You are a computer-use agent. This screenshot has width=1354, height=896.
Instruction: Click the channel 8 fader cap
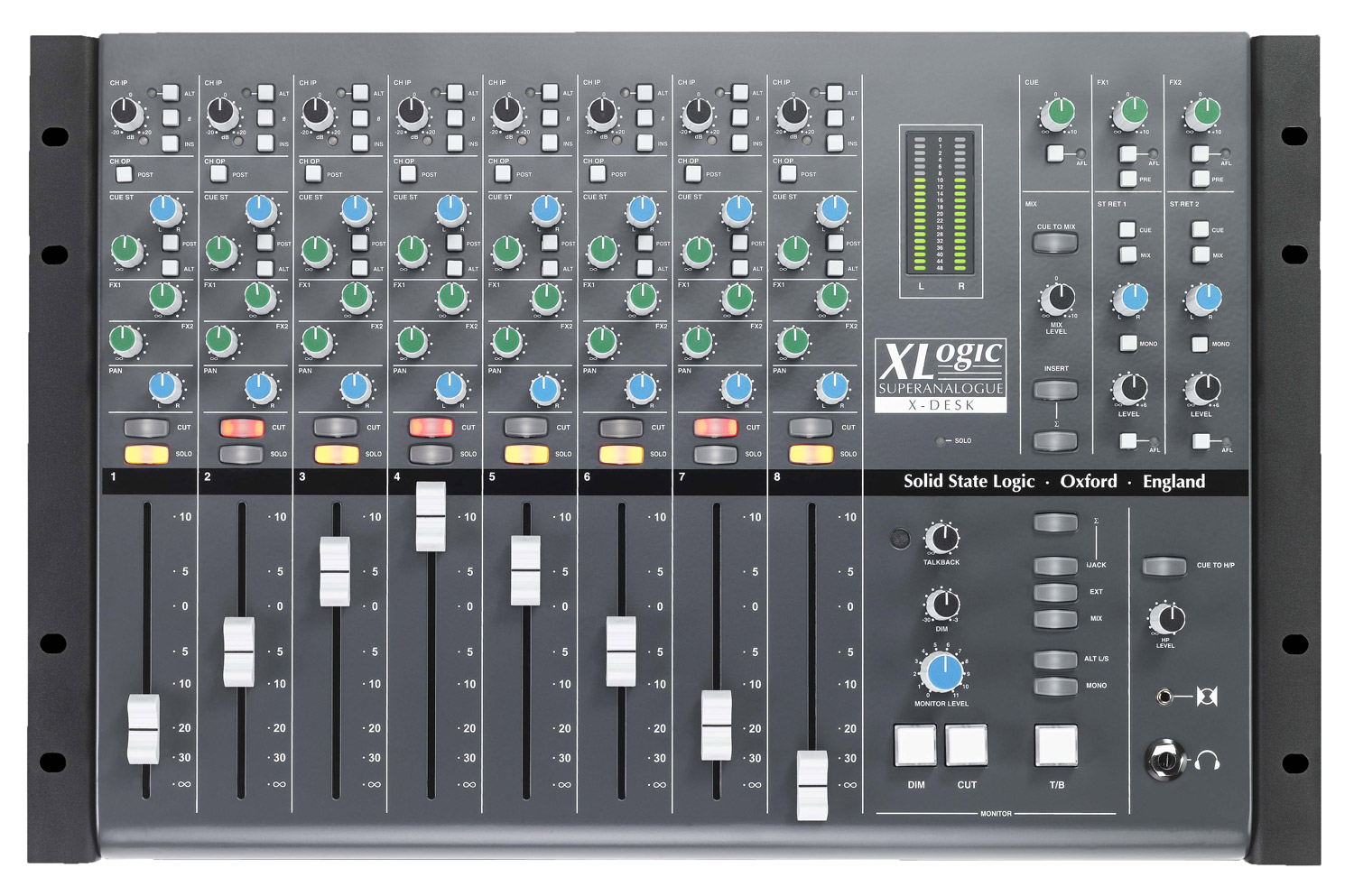(x=812, y=785)
